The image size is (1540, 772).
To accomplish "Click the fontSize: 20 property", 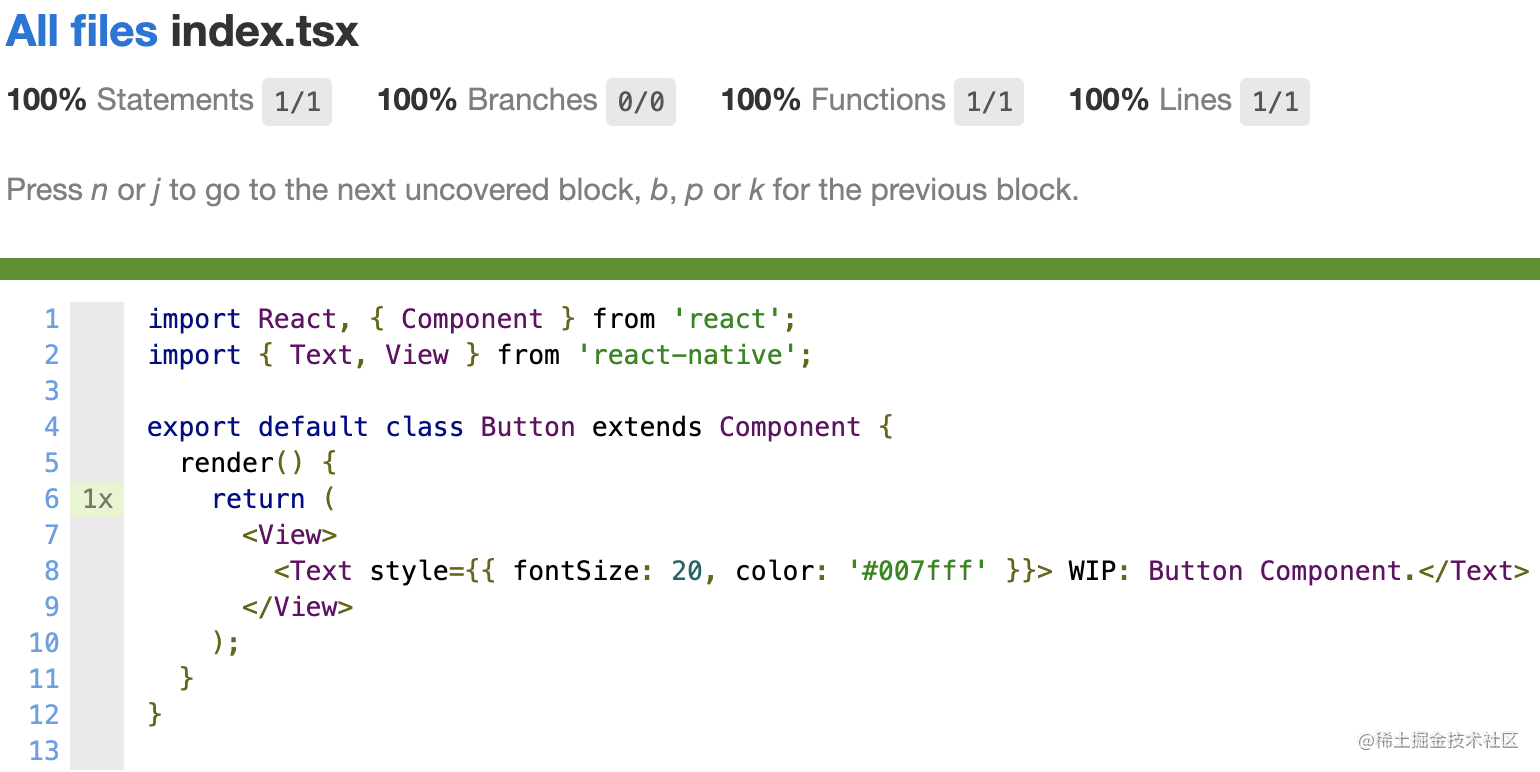I will coord(608,571).
